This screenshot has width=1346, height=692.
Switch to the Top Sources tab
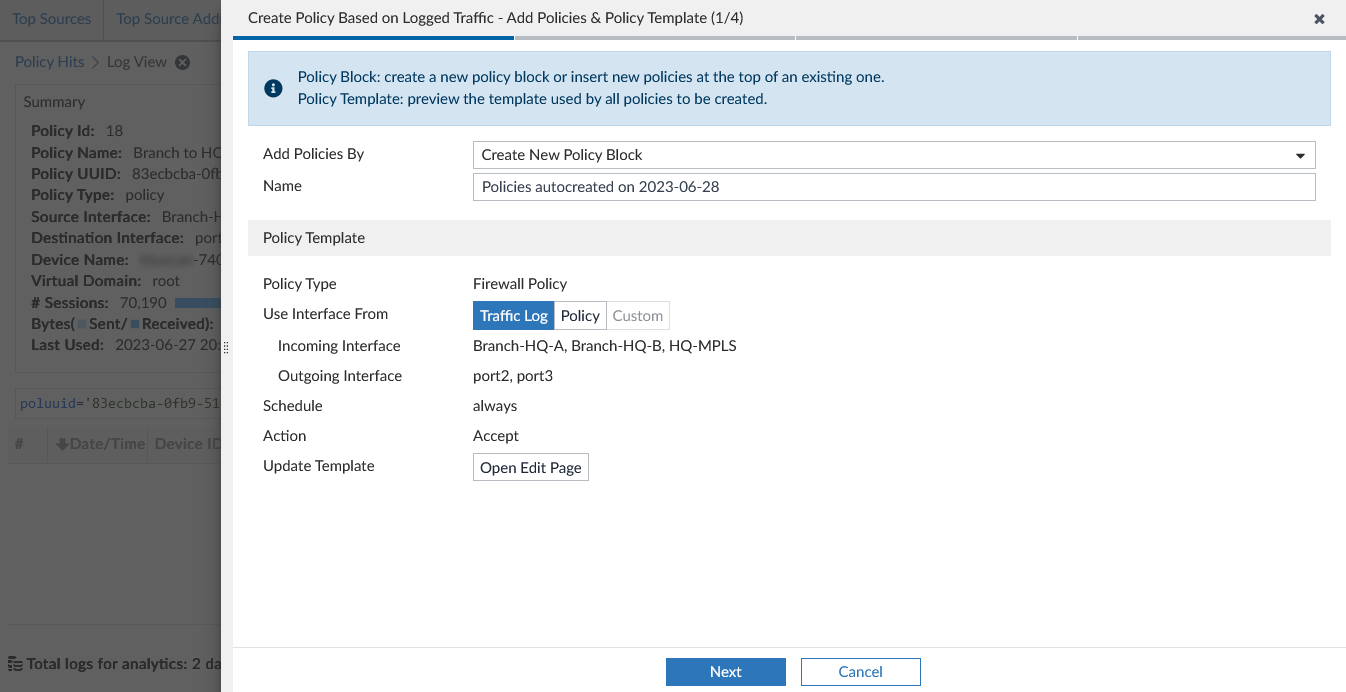51,19
